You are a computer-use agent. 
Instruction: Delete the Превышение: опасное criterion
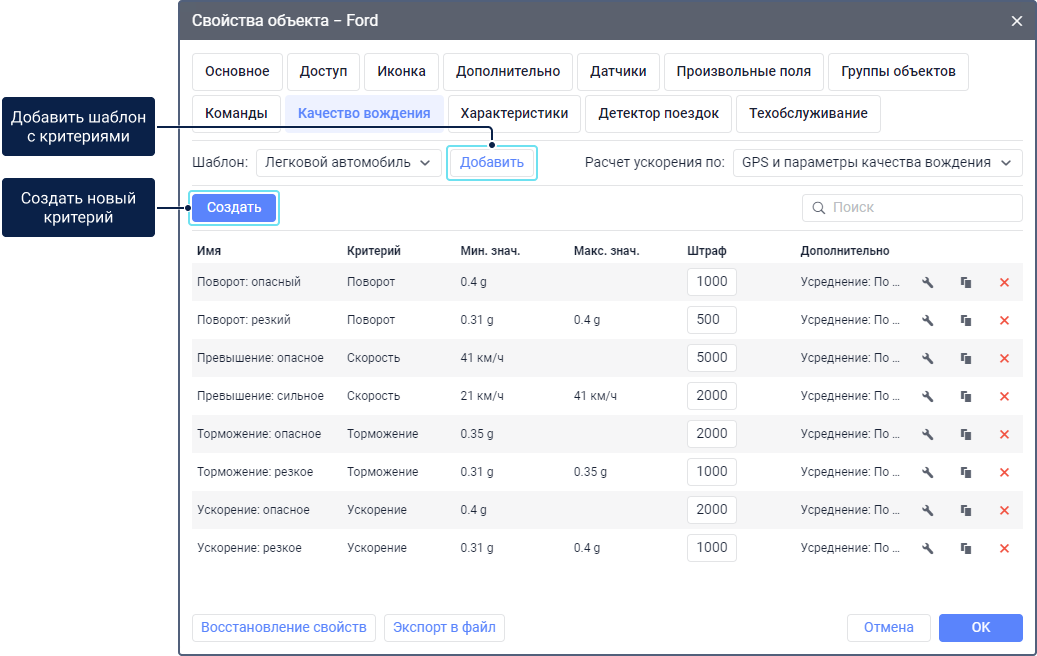[1004, 359]
